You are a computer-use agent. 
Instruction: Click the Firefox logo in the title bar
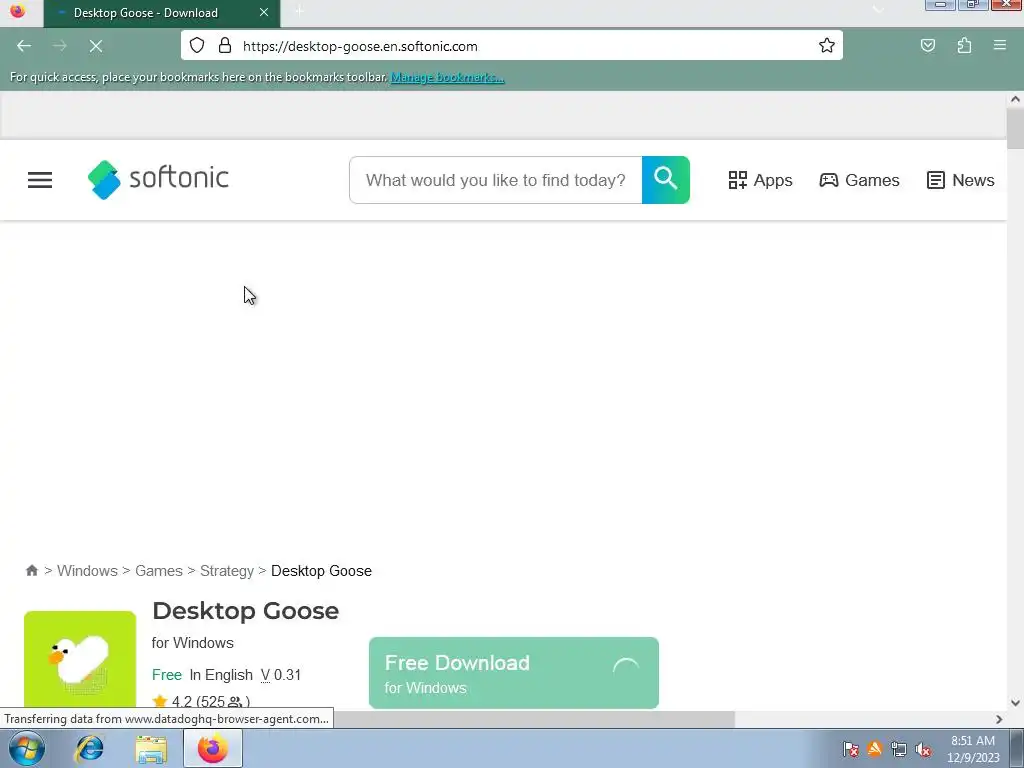click(x=18, y=11)
